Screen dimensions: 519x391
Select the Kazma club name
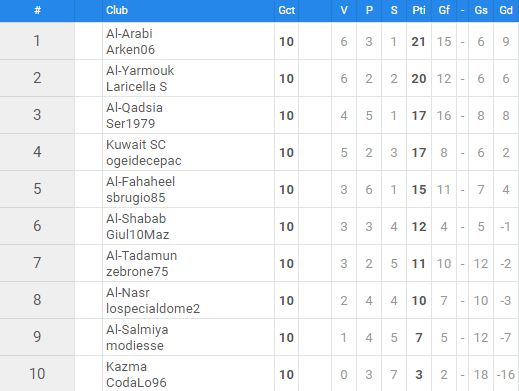(x=126, y=367)
